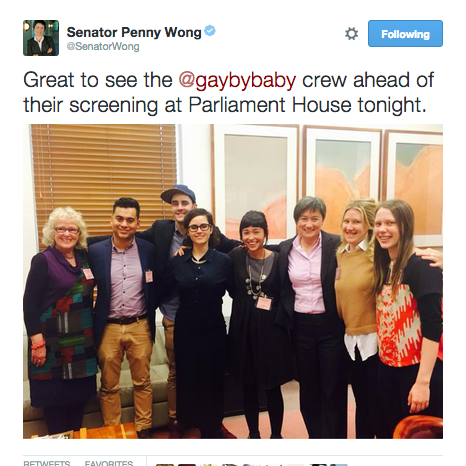Open the second dark red user avatar
Viewport: 466px width, 466px height.
[x=187, y=465]
